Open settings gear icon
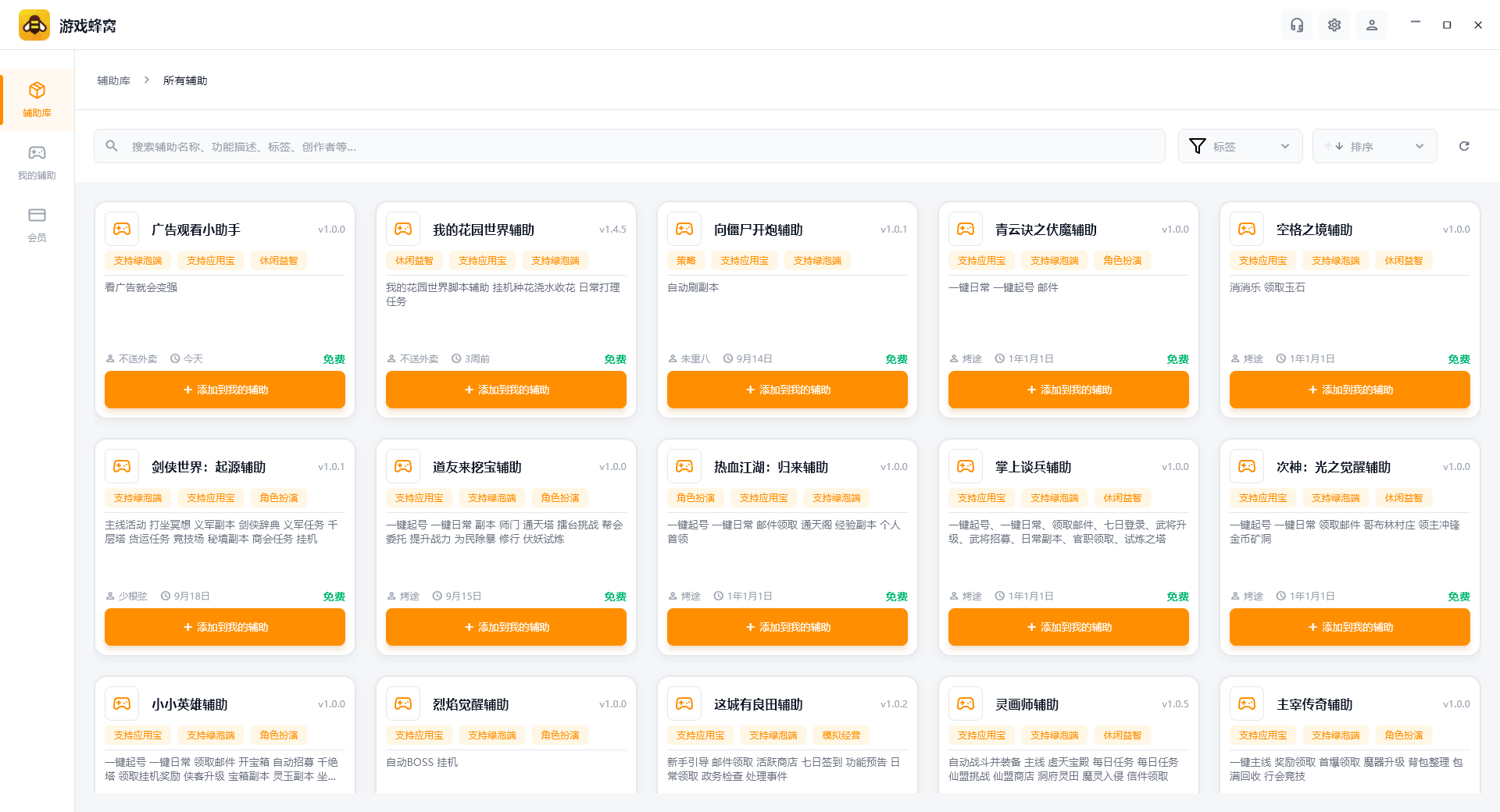Image resolution: width=1500 pixels, height=812 pixels. 1334,25
